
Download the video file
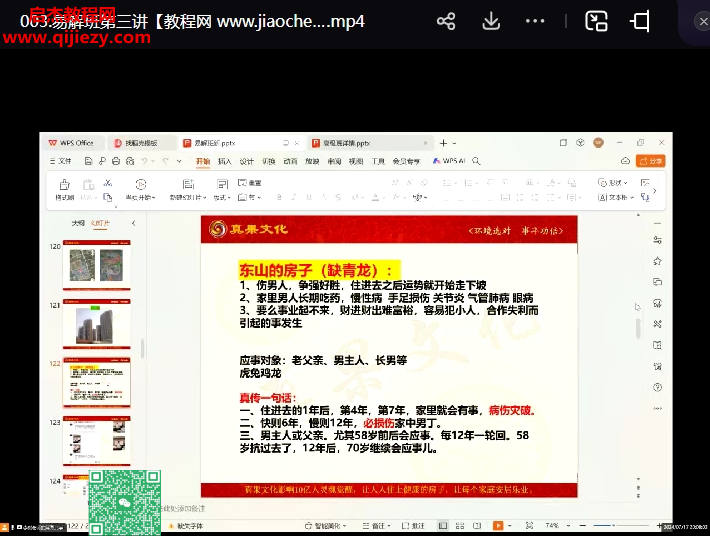click(491, 21)
